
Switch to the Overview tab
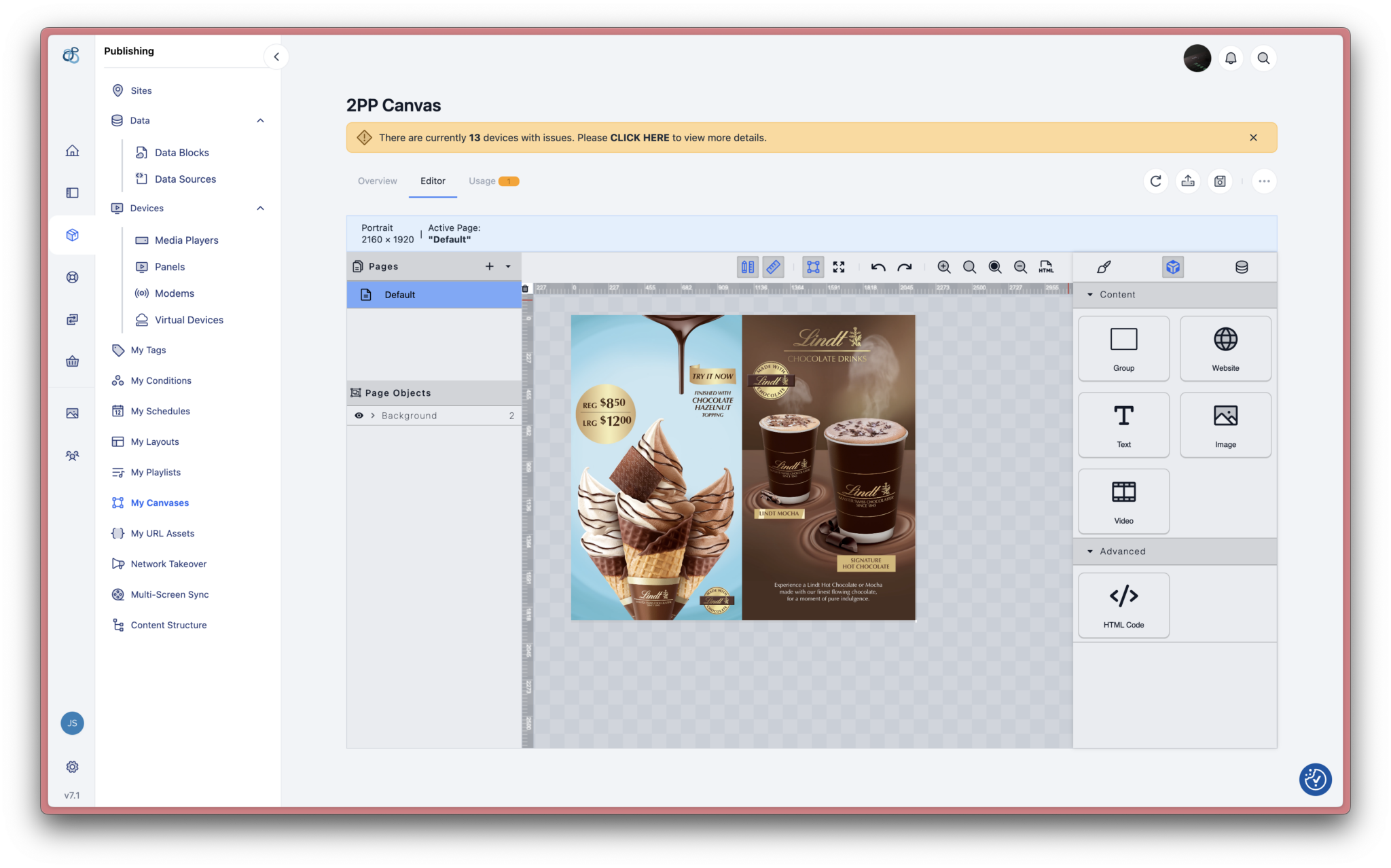[x=377, y=181]
